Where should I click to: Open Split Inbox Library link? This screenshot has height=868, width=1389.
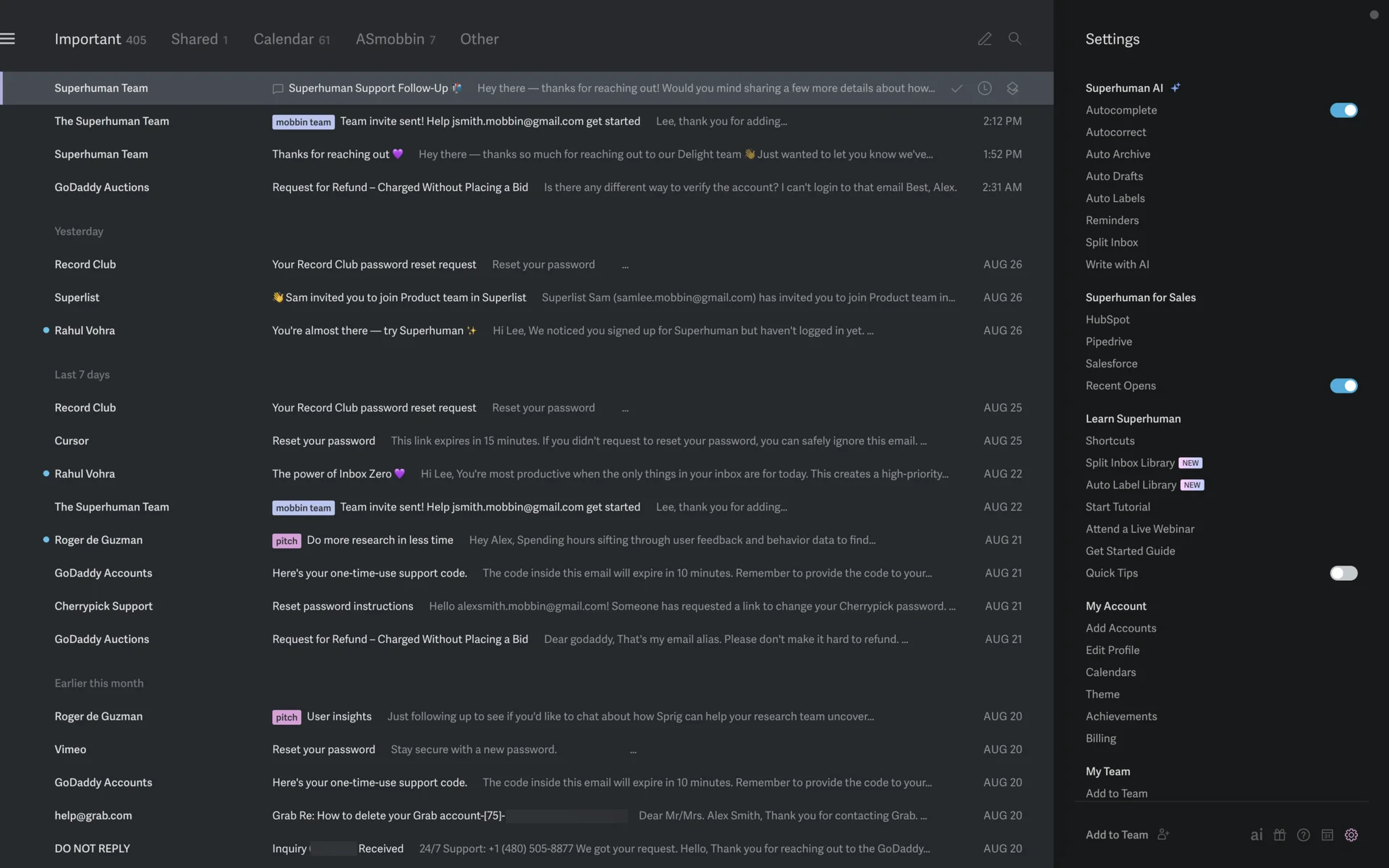pos(1129,463)
